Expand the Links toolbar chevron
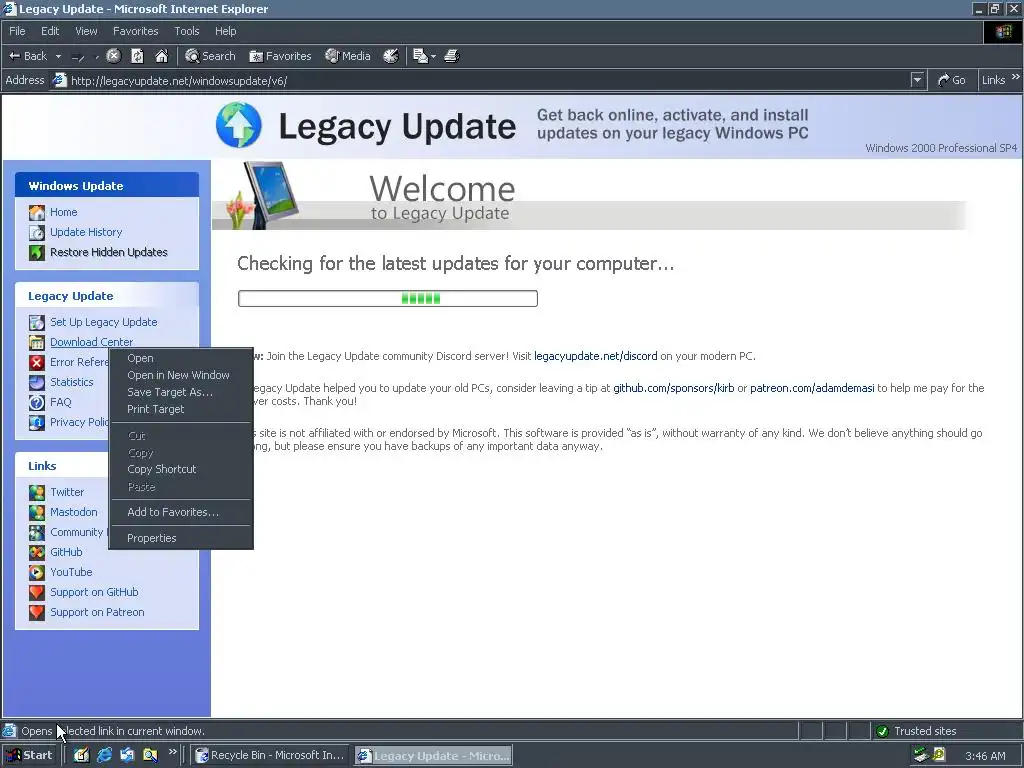 tap(1016, 77)
